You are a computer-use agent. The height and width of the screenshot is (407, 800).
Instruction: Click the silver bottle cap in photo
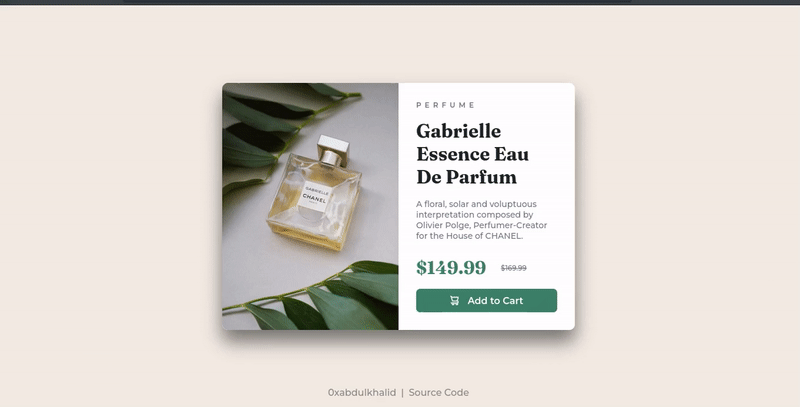[334, 150]
